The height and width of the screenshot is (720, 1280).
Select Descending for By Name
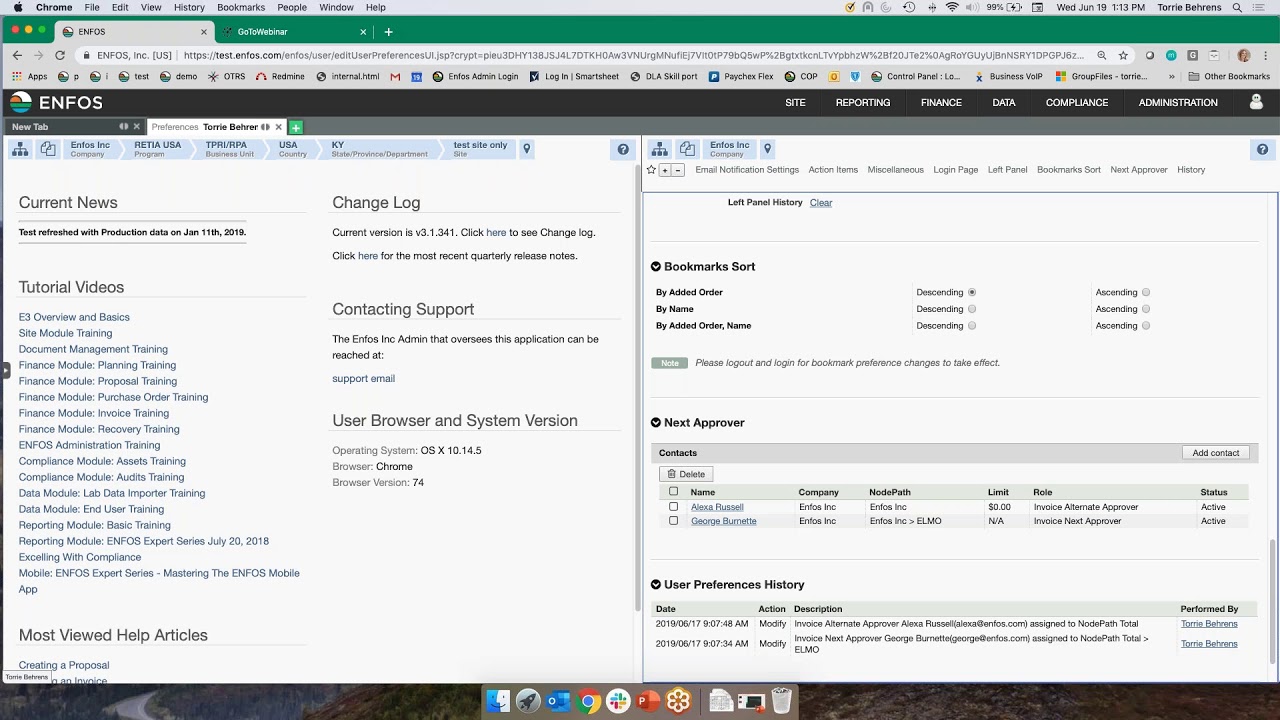pos(972,309)
